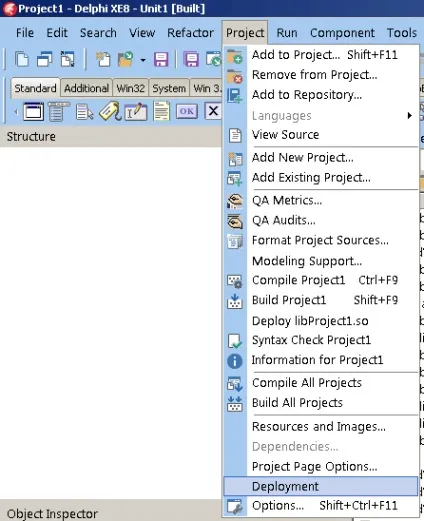Switch to the Win32 palette tab

click(130, 88)
